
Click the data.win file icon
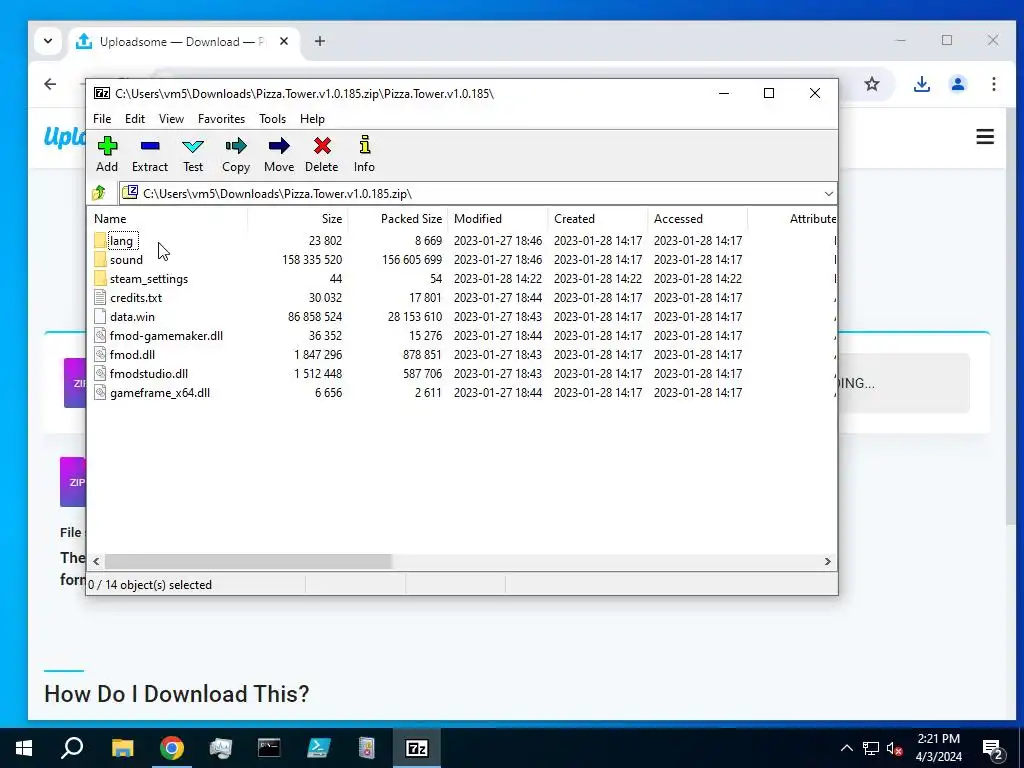click(x=100, y=316)
